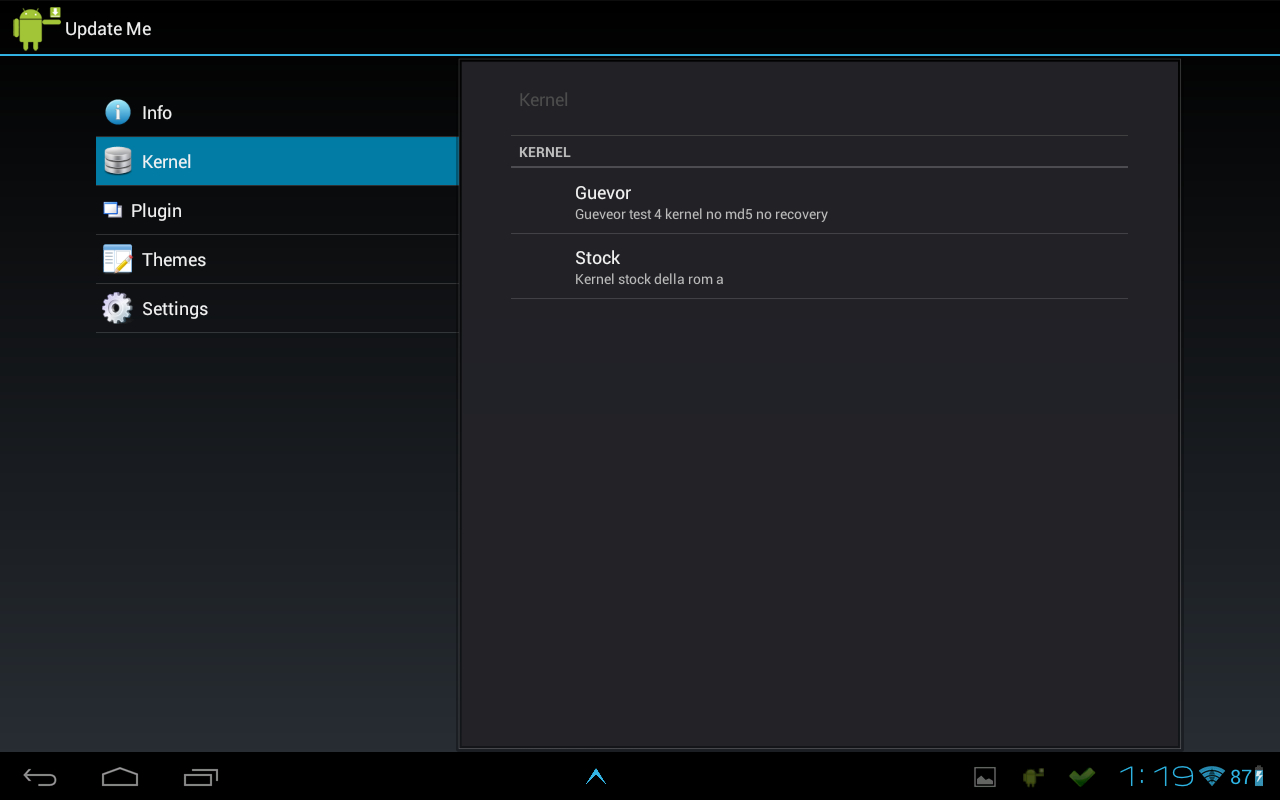Image resolution: width=1280 pixels, height=800 pixels.
Task: Select the Guevor kernel entry
Action: point(819,201)
